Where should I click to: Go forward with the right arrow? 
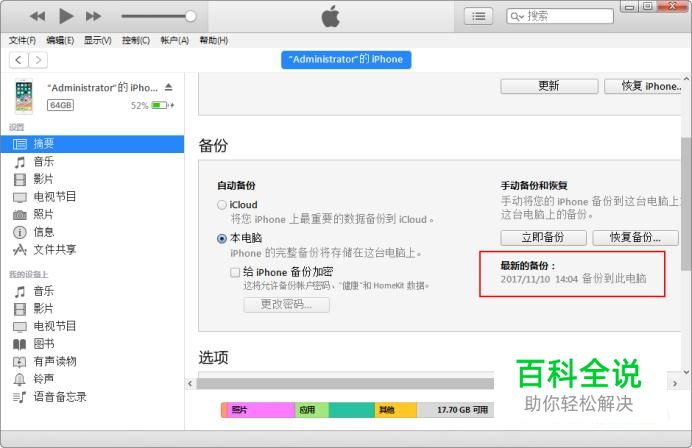38,60
